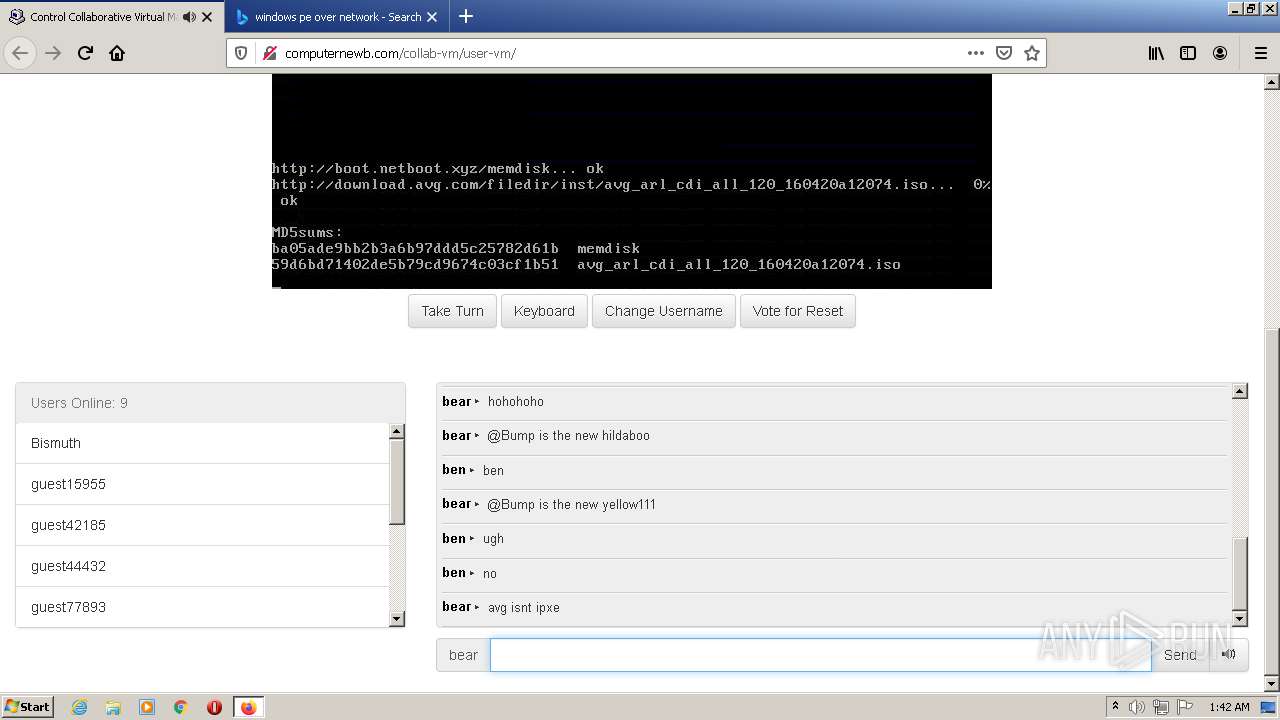This screenshot has height=720, width=1280.
Task: Focus the chat message input box
Action: coord(820,655)
